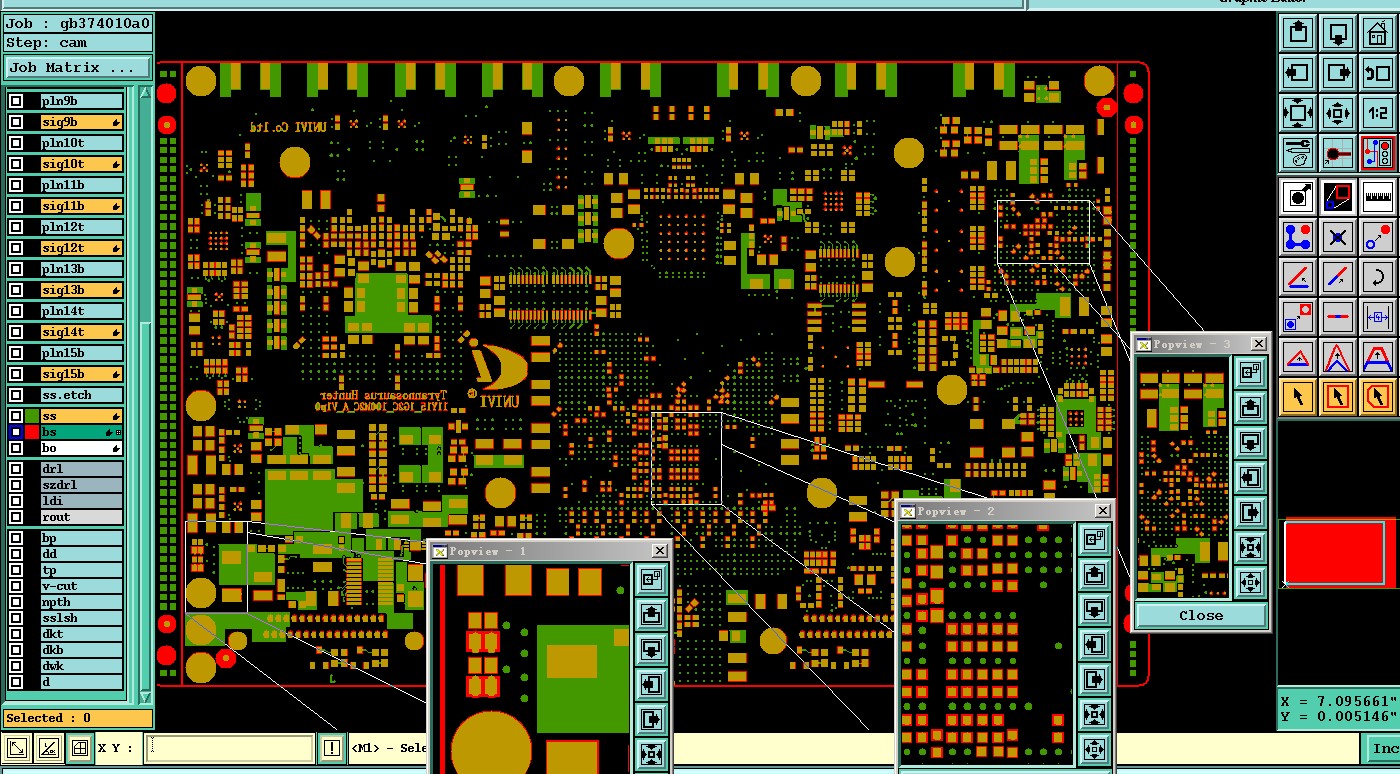Toggle display checkbox for layer pln11b

[16, 185]
